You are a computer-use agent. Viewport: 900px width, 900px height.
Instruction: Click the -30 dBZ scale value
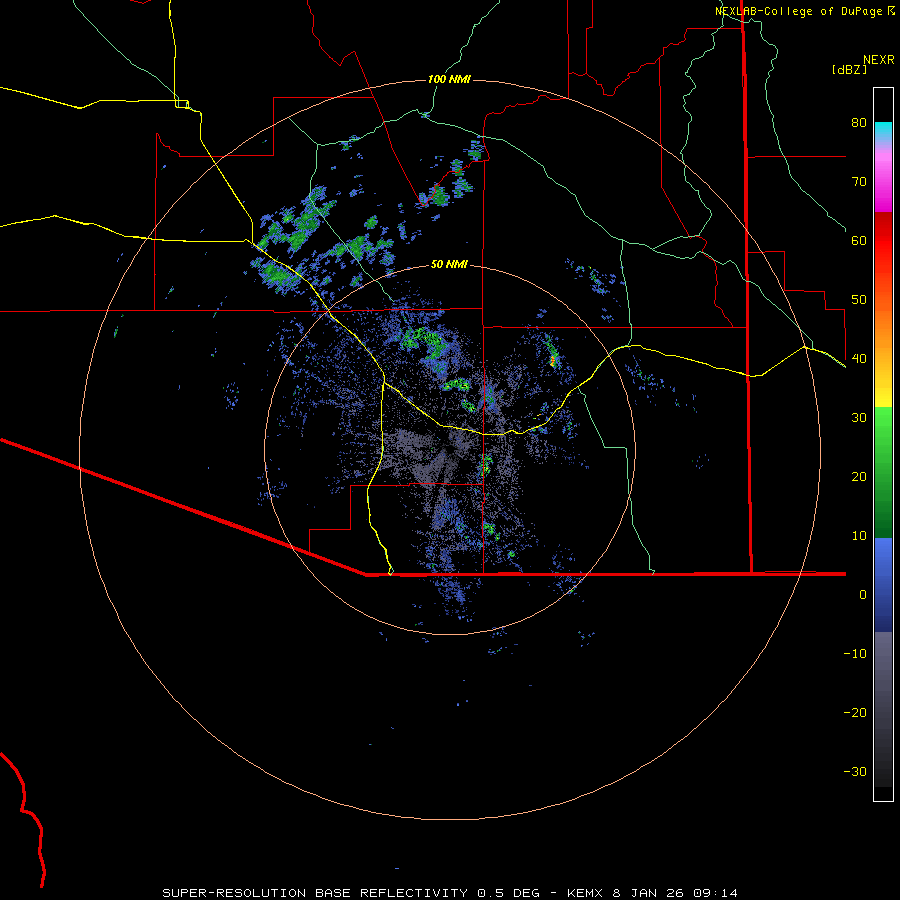pos(855,771)
